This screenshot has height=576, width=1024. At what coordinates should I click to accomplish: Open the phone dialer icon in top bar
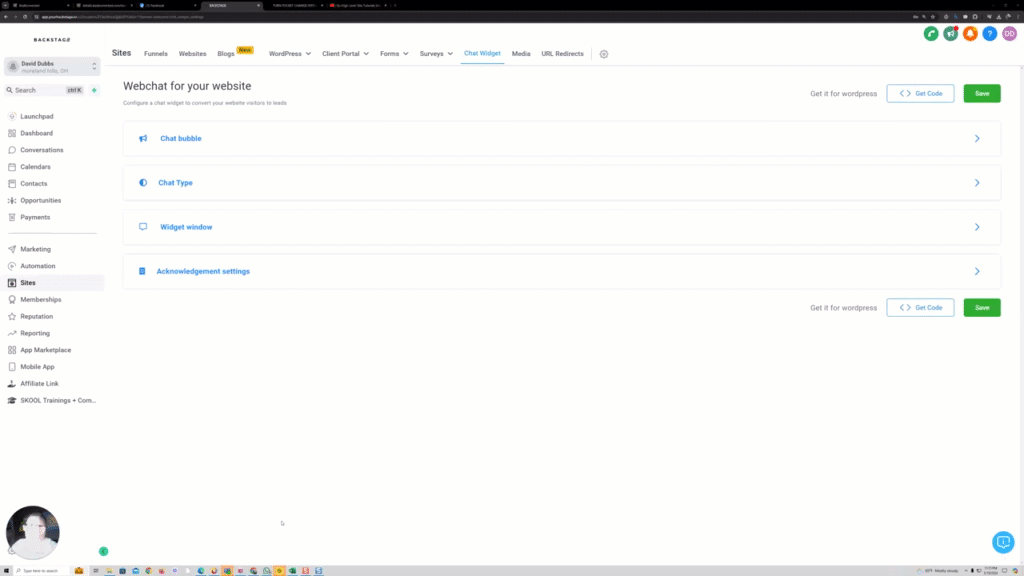point(931,33)
